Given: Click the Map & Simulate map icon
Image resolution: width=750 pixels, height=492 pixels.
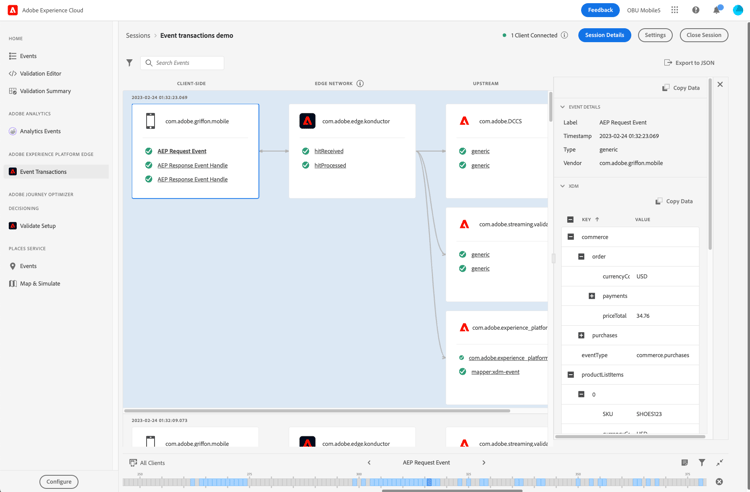Looking at the screenshot, I should (13, 284).
